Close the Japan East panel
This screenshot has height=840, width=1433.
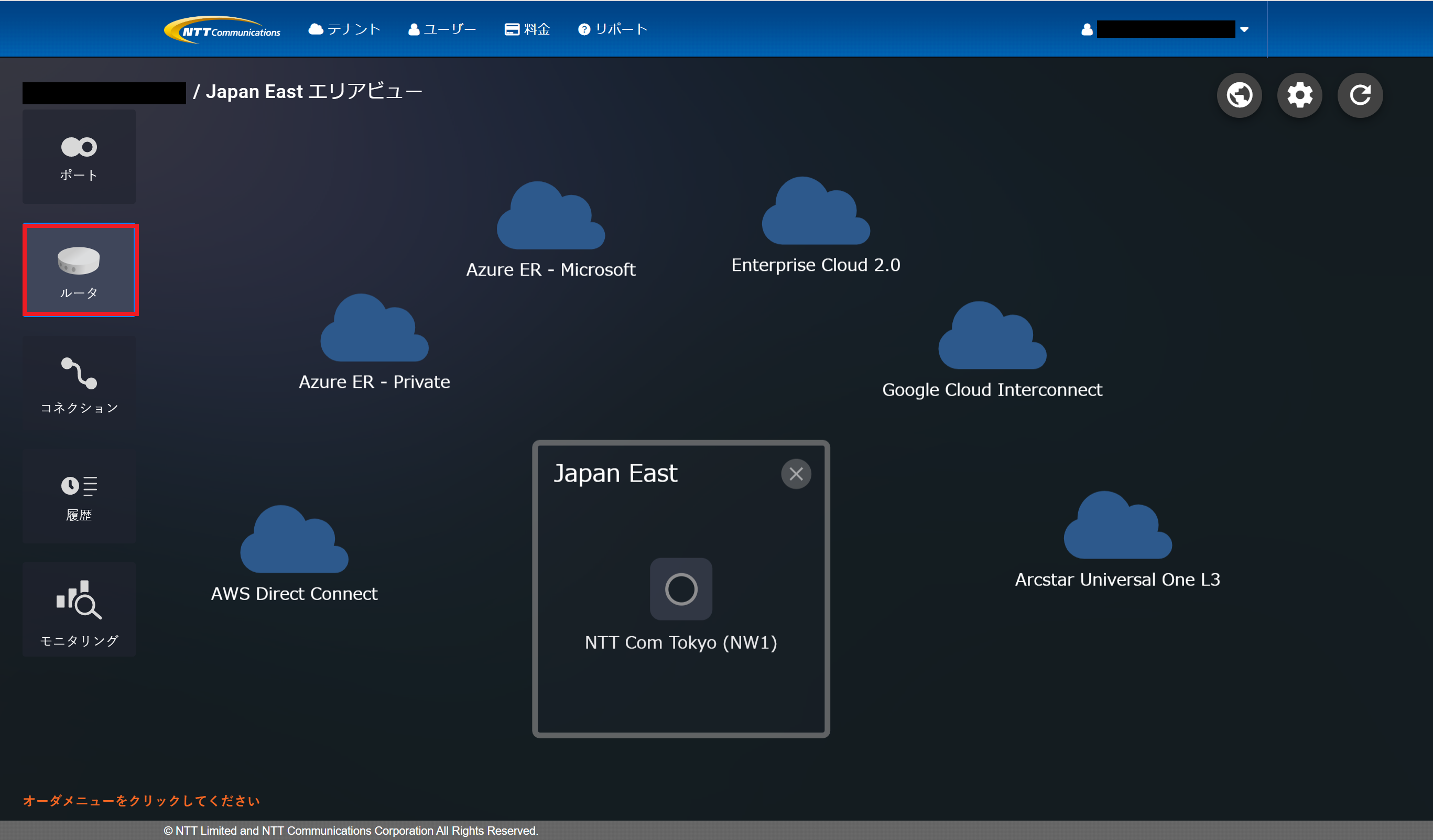point(796,473)
